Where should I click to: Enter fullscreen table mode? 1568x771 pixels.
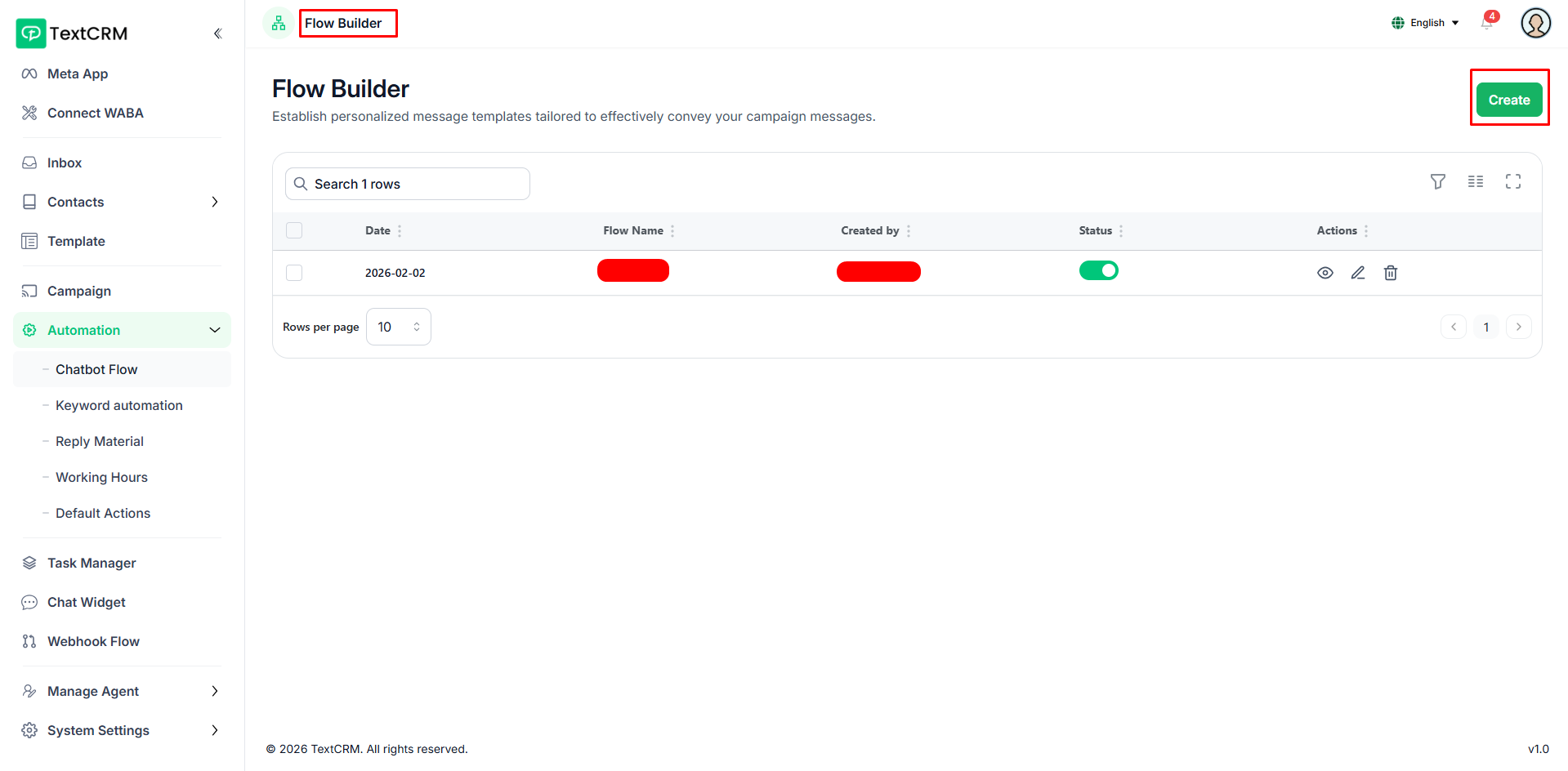[x=1512, y=181]
